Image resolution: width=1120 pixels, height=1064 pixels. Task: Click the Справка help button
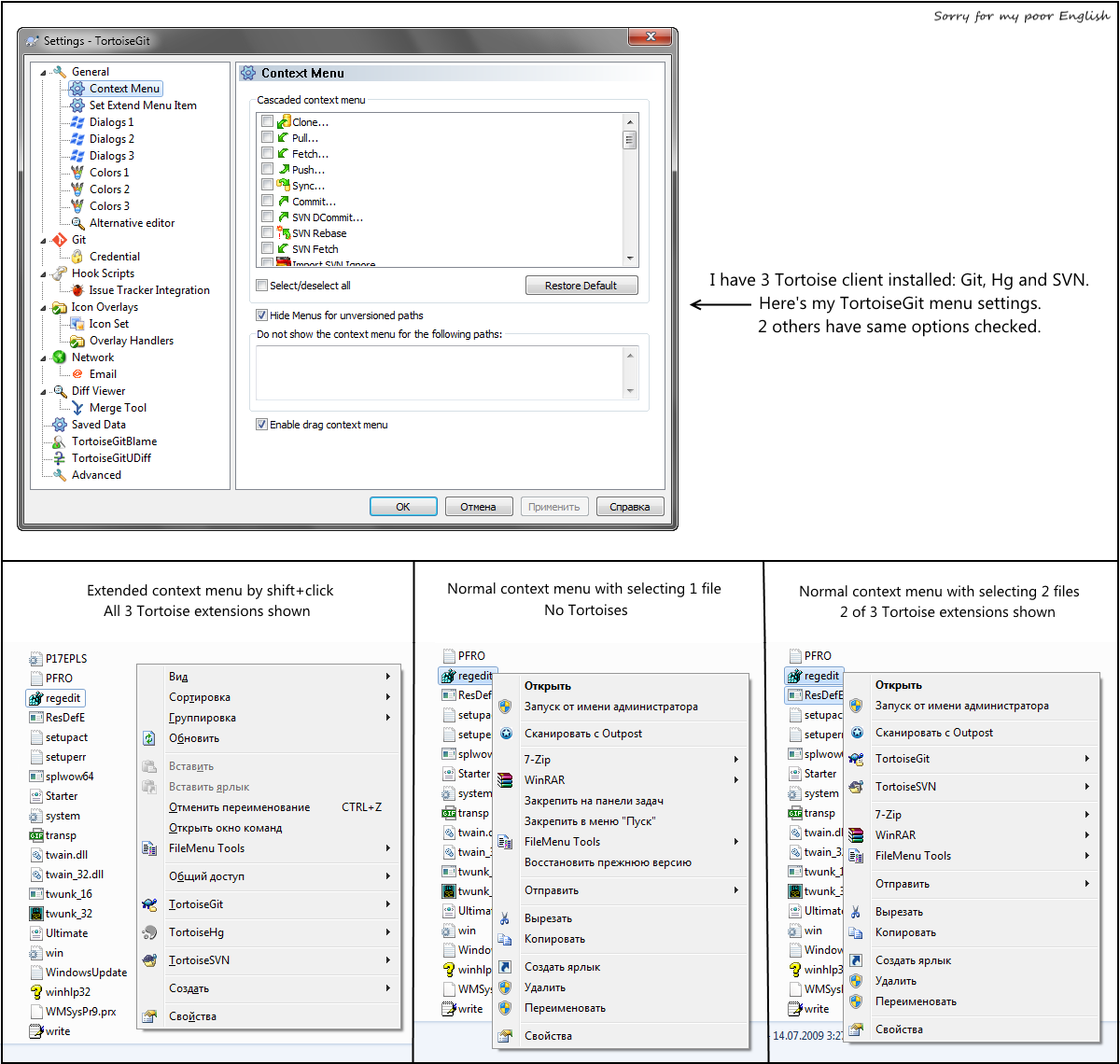[630, 507]
